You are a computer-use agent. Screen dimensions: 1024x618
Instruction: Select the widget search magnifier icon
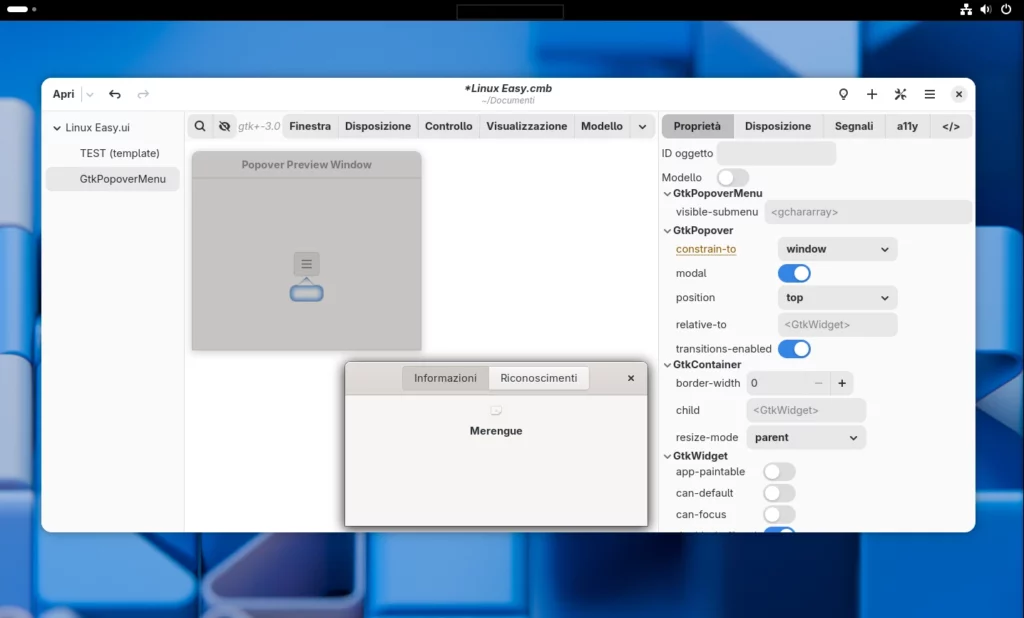click(x=200, y=126)
